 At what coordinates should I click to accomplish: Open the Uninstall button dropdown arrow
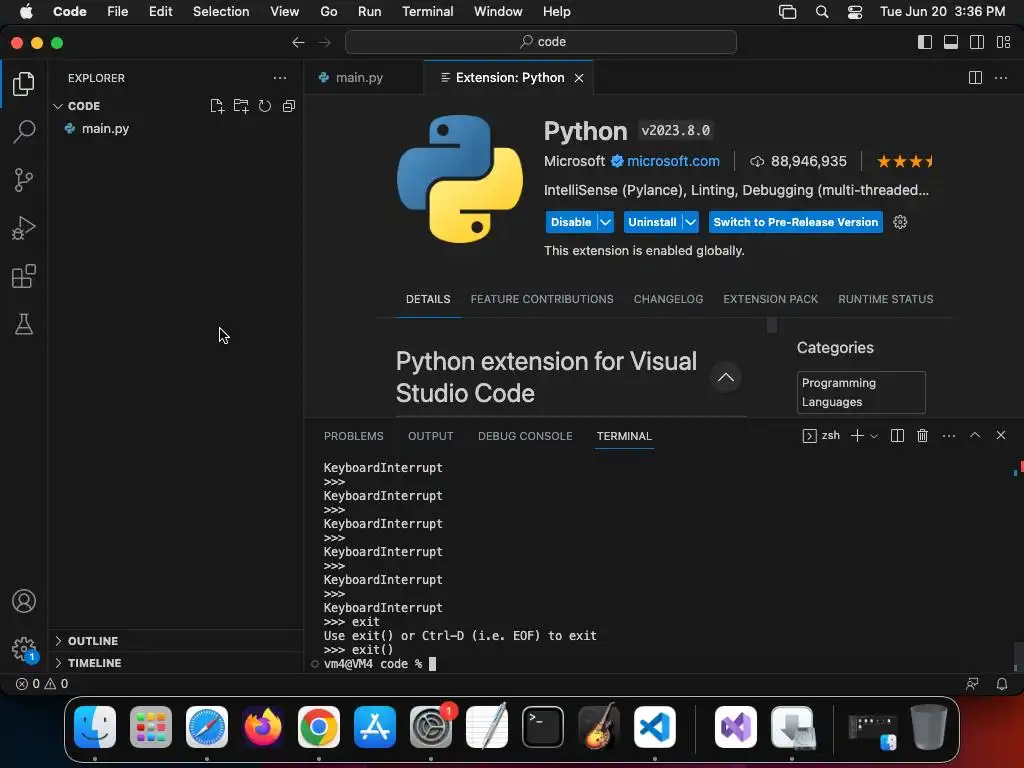coord(690,222)
